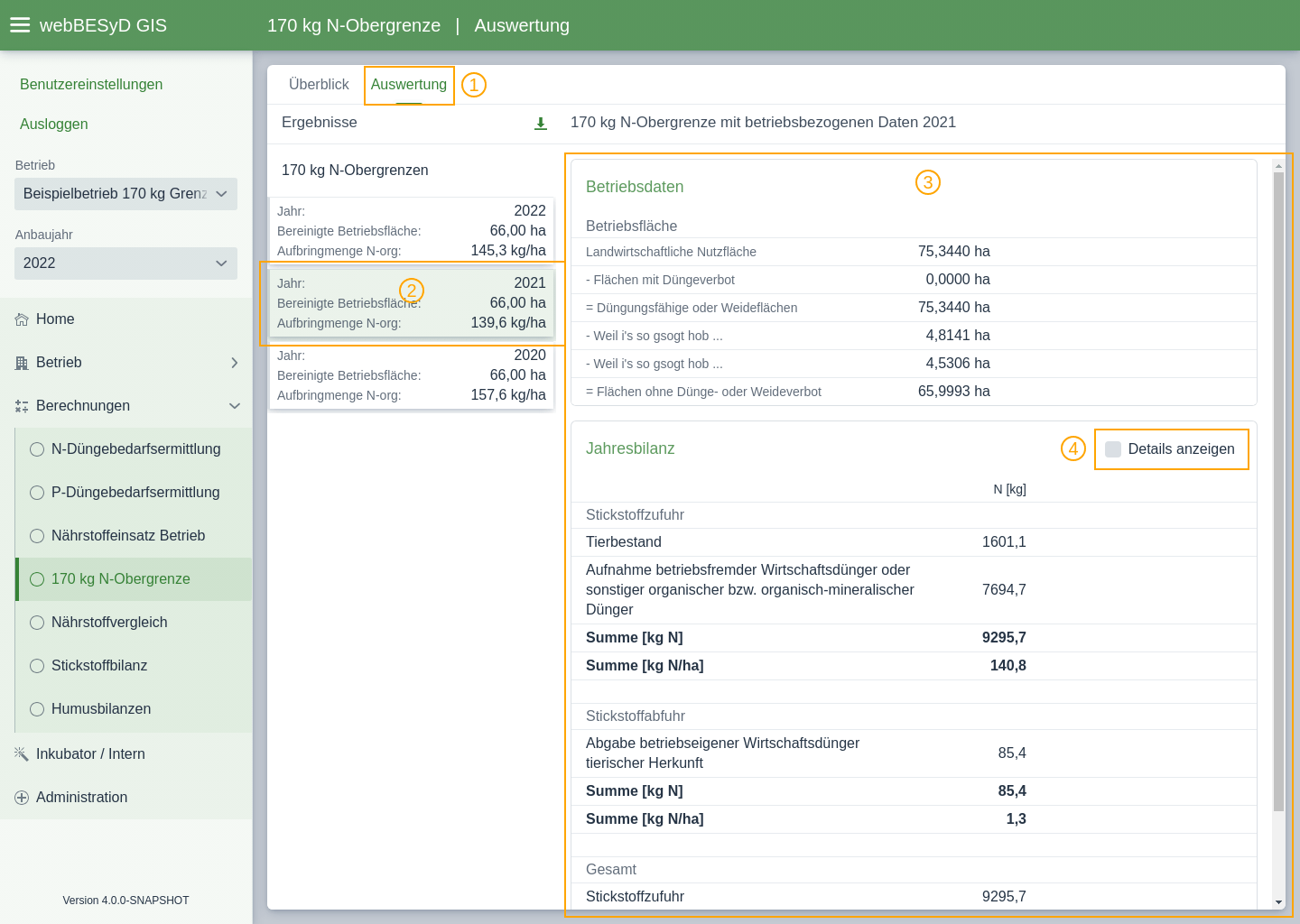Click the Jahresbilanz section heading
The width and height of the screenshot is (1300, 924).
[630, 448]
